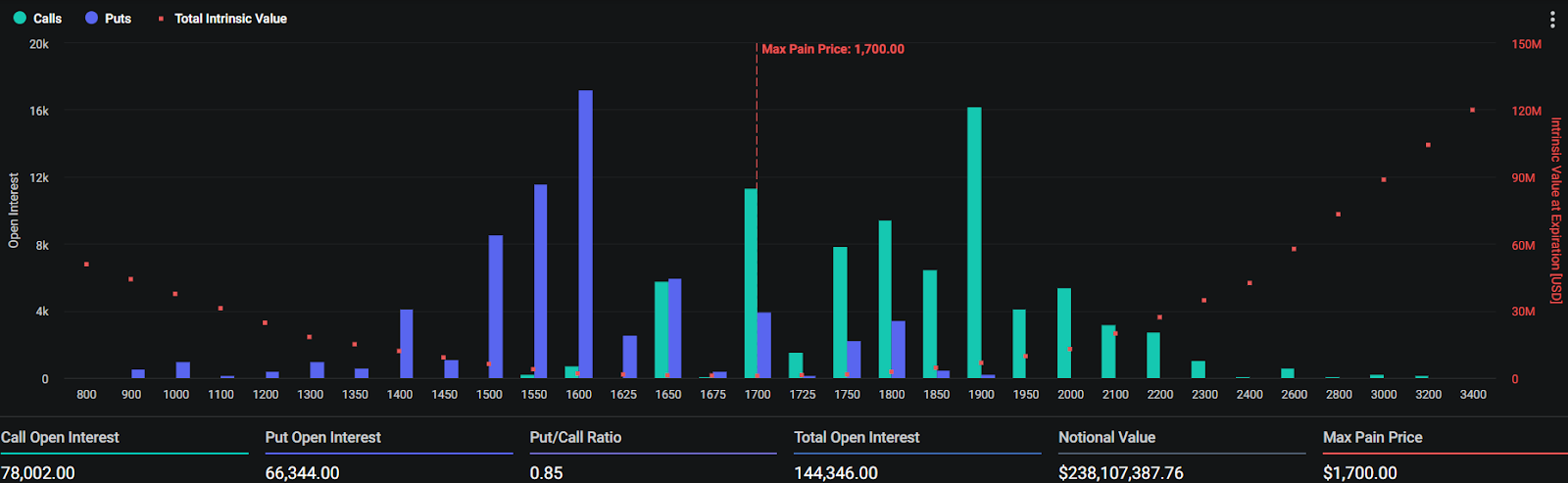This screenshot has height=483, width=1568.
Task: Open the three-dot chart options menu
Action: click(x=1552, y=20)
